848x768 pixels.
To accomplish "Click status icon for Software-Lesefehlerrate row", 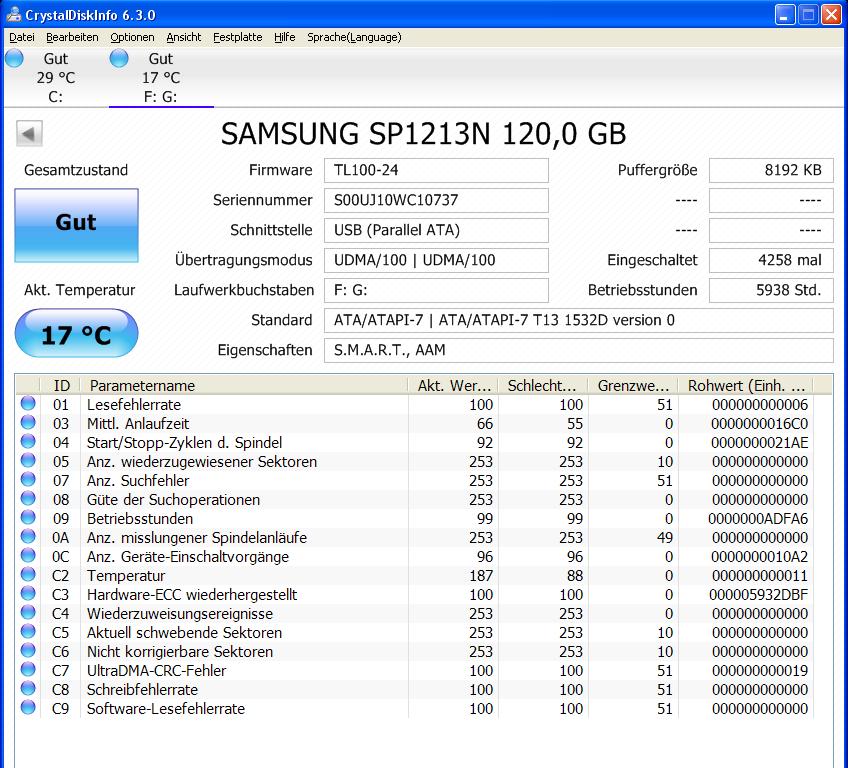I will point(28,707).
